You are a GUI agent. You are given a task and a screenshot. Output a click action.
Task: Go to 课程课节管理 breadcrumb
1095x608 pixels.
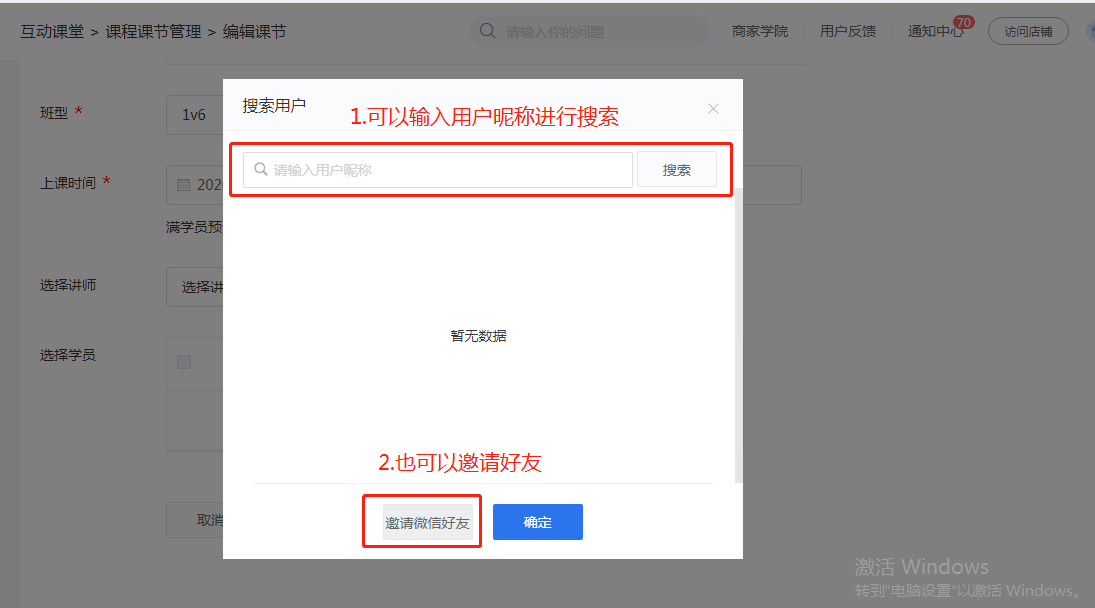click(153, 31)
